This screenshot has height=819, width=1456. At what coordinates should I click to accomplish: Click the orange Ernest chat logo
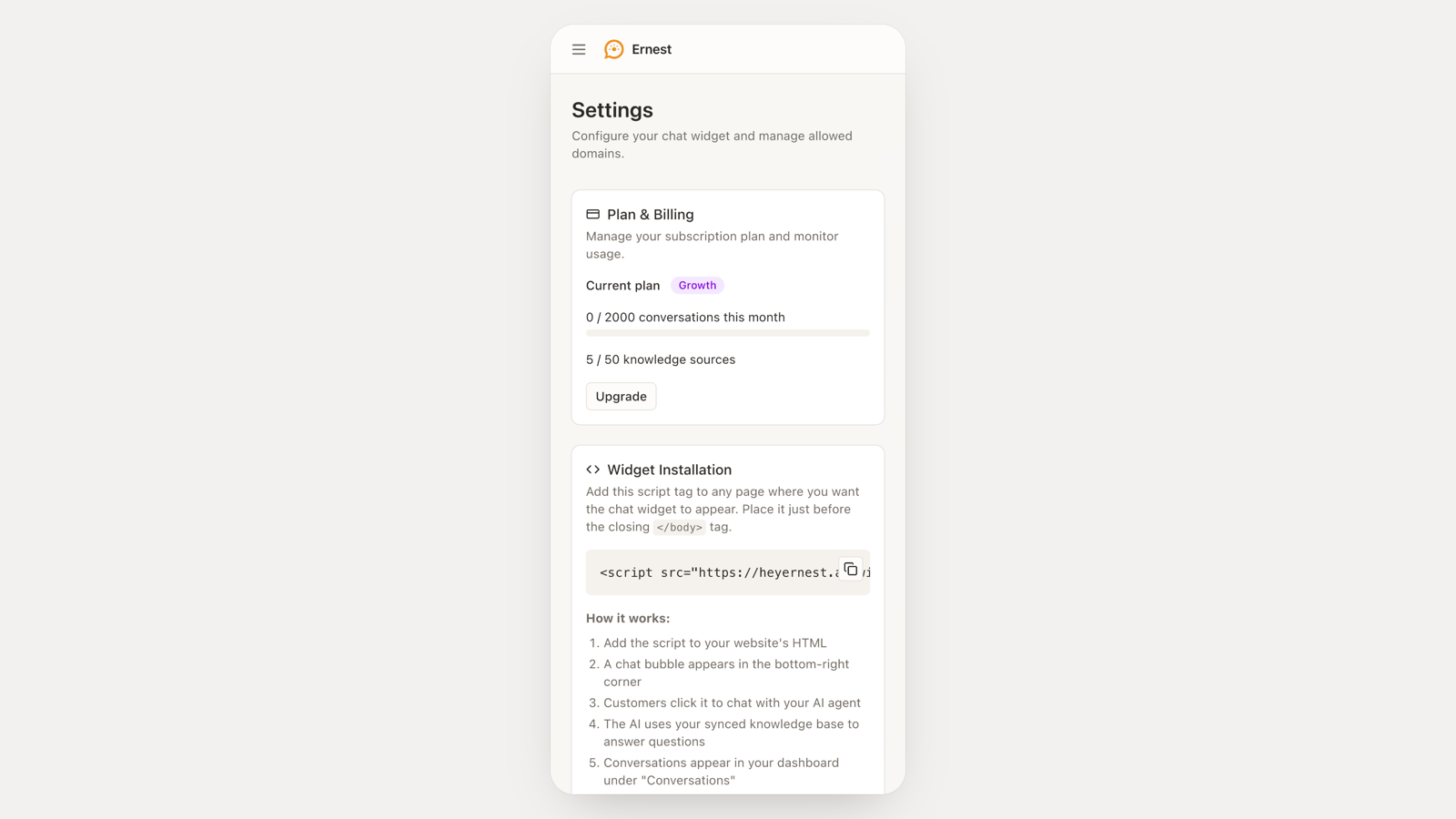click(614, 49)
